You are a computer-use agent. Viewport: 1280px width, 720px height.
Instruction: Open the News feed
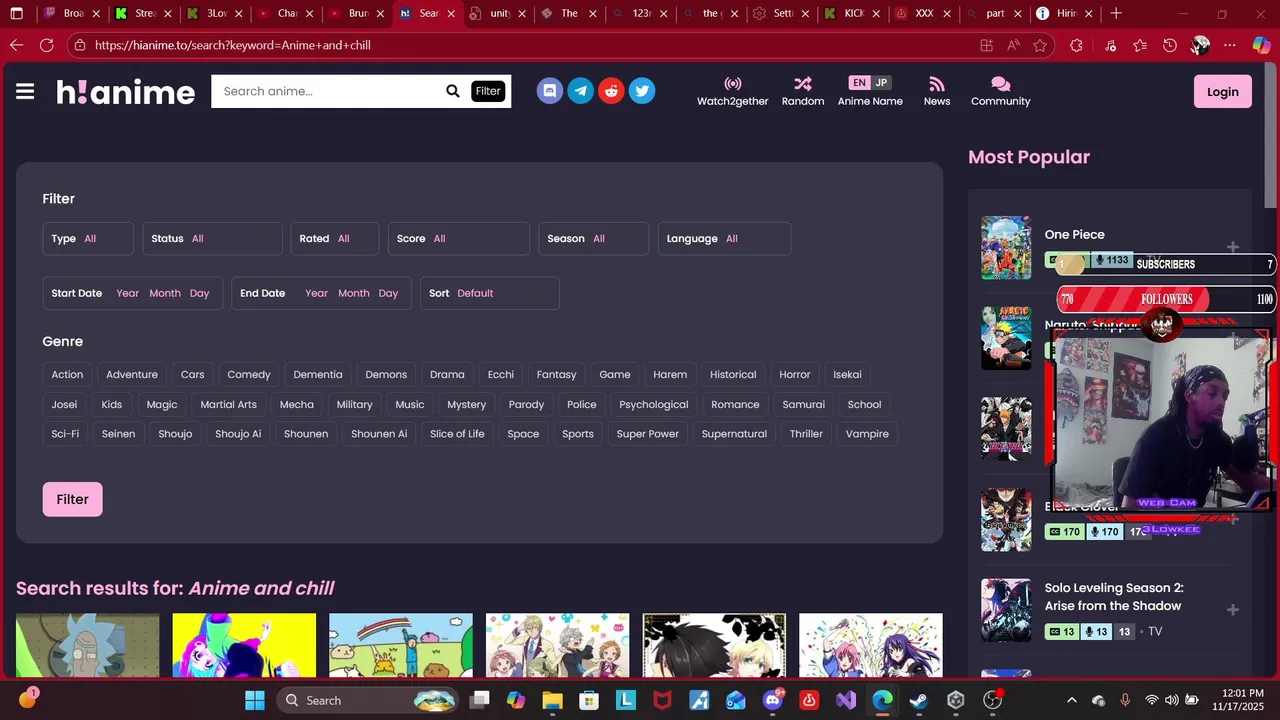937,91
